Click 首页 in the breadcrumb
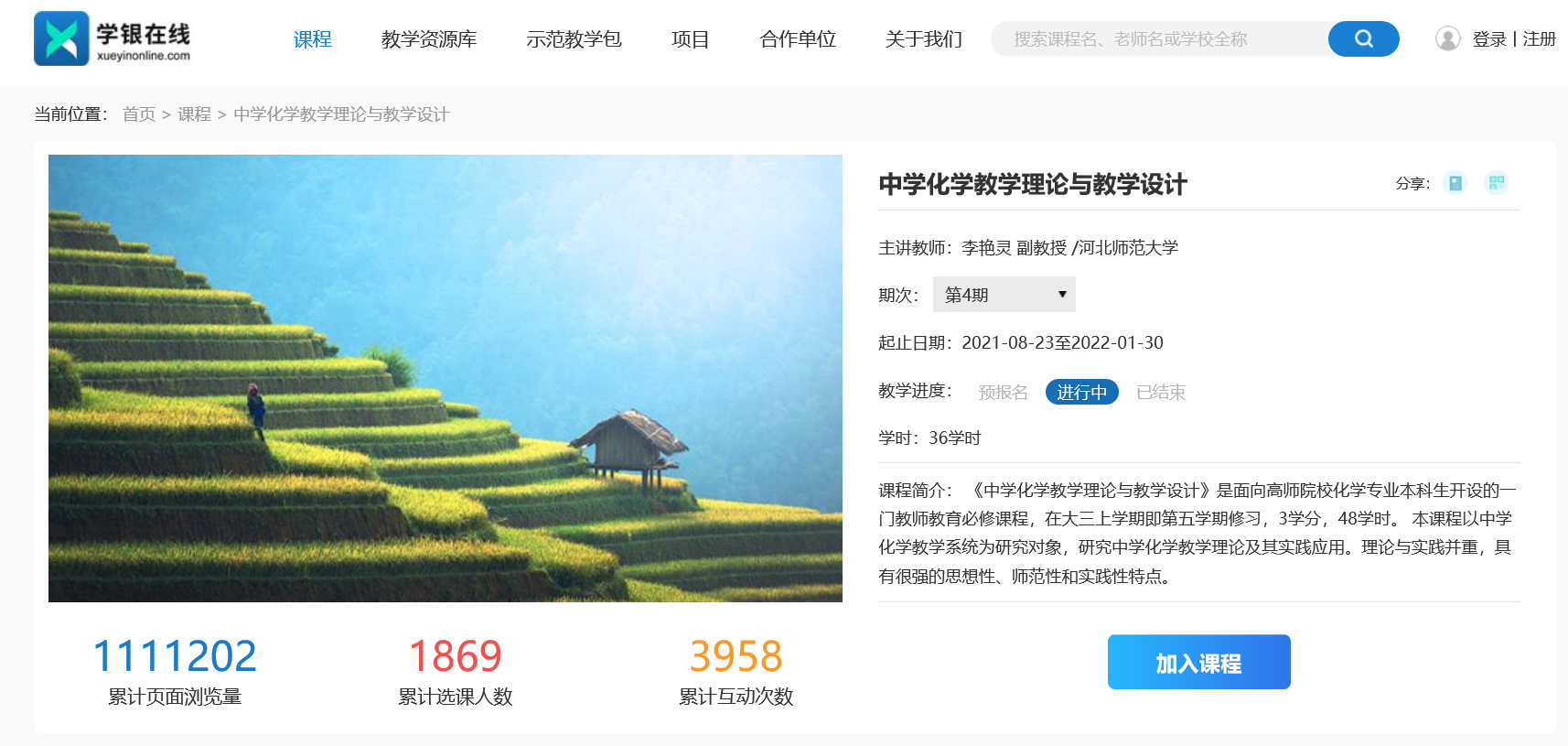Viewport: 1568px width, 746px height. click(x=139, y=114)
